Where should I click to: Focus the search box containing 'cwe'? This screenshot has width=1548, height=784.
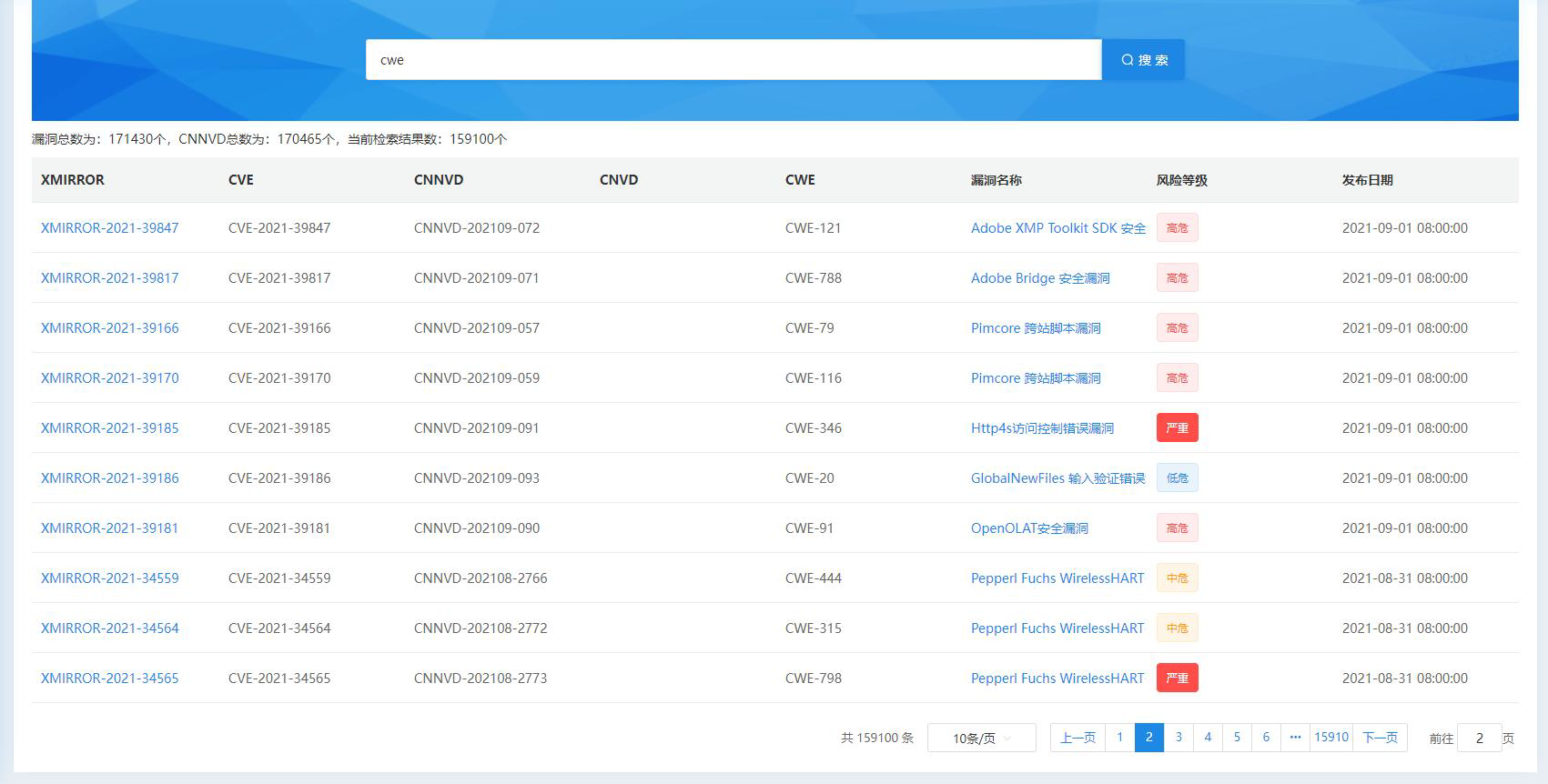733,60
